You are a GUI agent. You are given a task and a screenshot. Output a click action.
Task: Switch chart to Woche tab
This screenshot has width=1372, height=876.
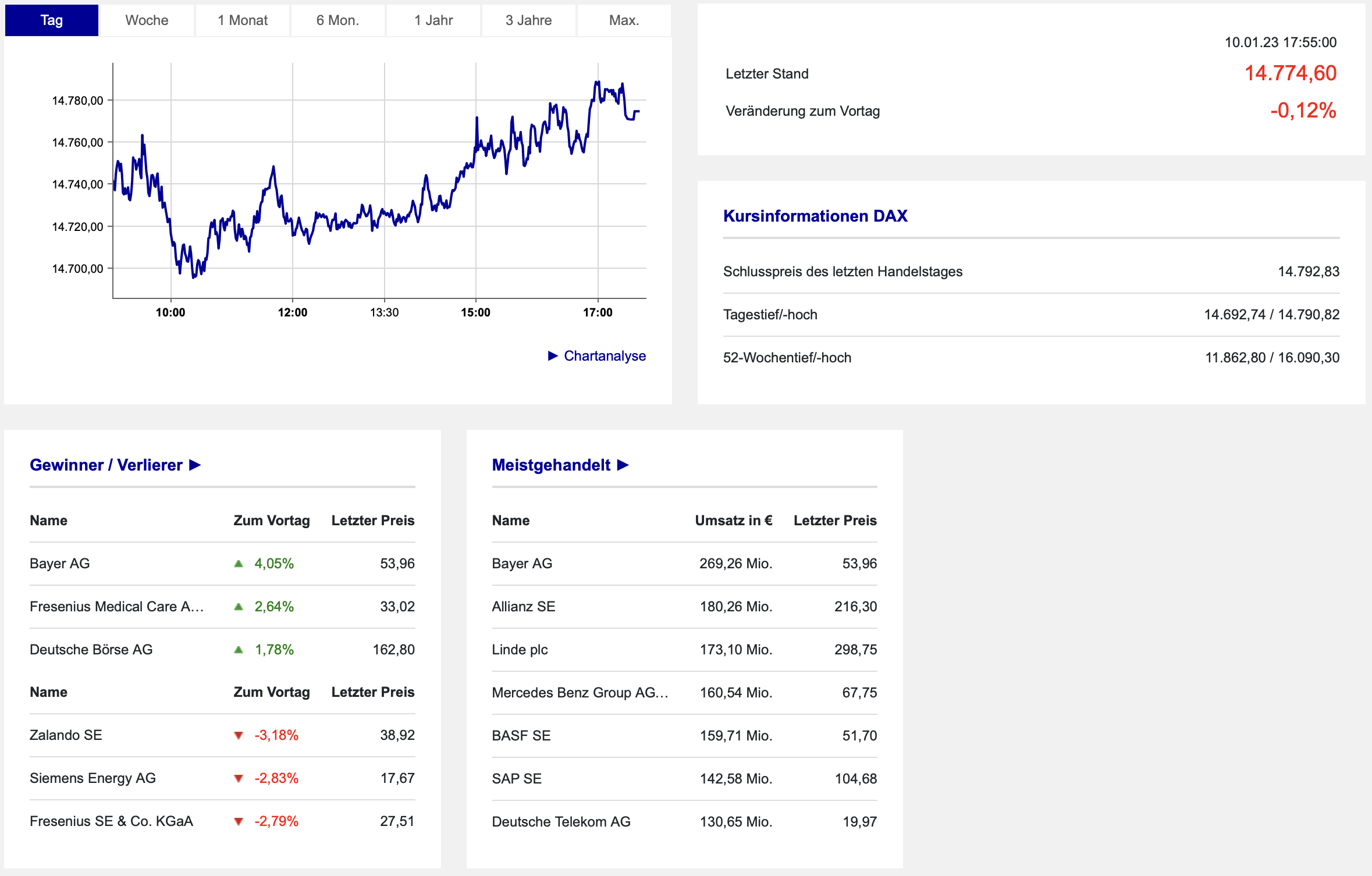(147, 20)
